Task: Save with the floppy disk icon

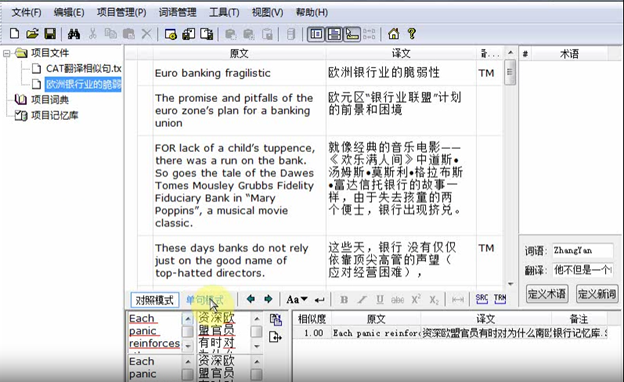Action: pyautogui.click(x=50, y=34)
